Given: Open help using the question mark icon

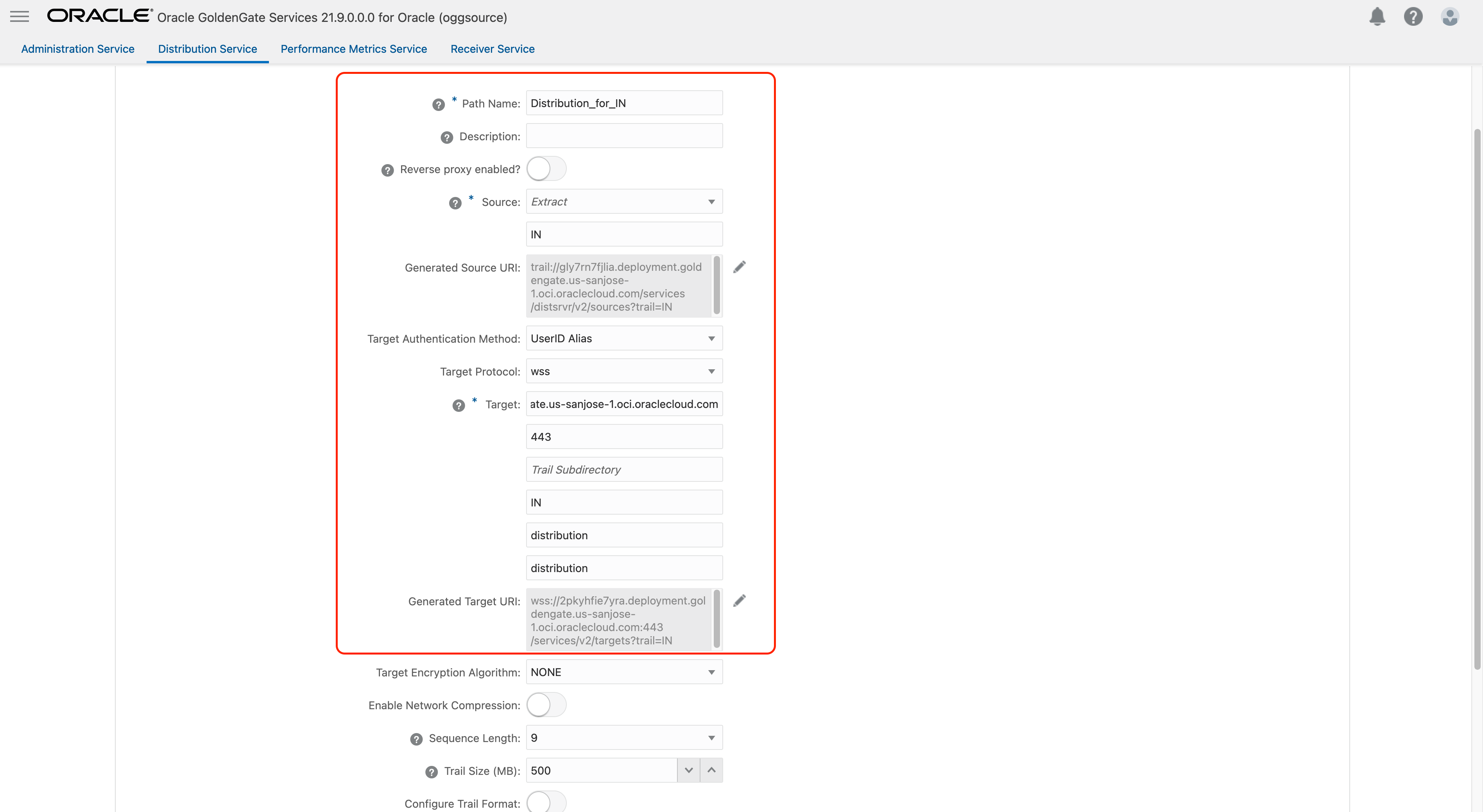Looking at the screenshot, I should click(1413, 16).
